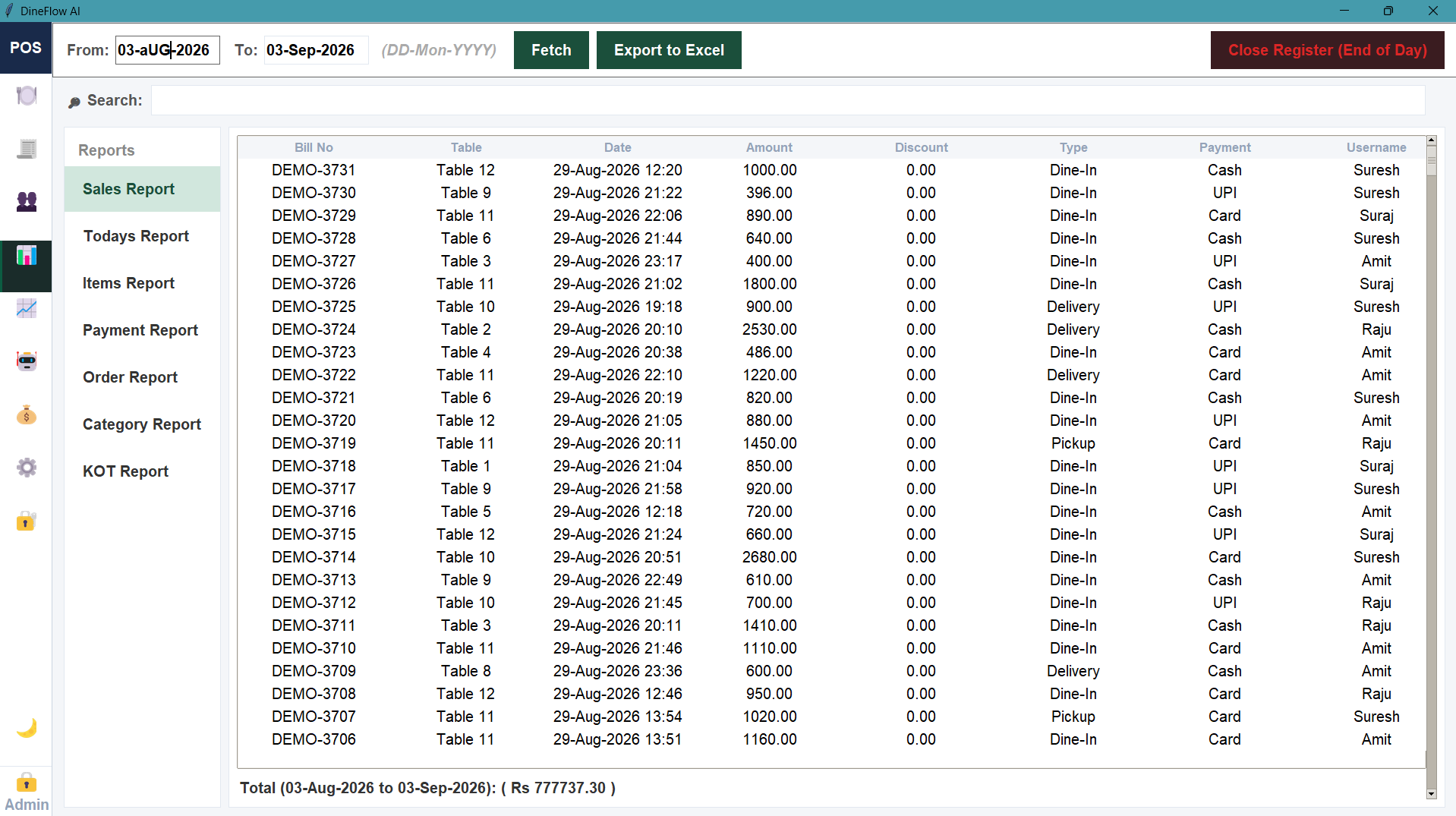
Task: Click the search magnifier icon
Action: coord(74,102)
